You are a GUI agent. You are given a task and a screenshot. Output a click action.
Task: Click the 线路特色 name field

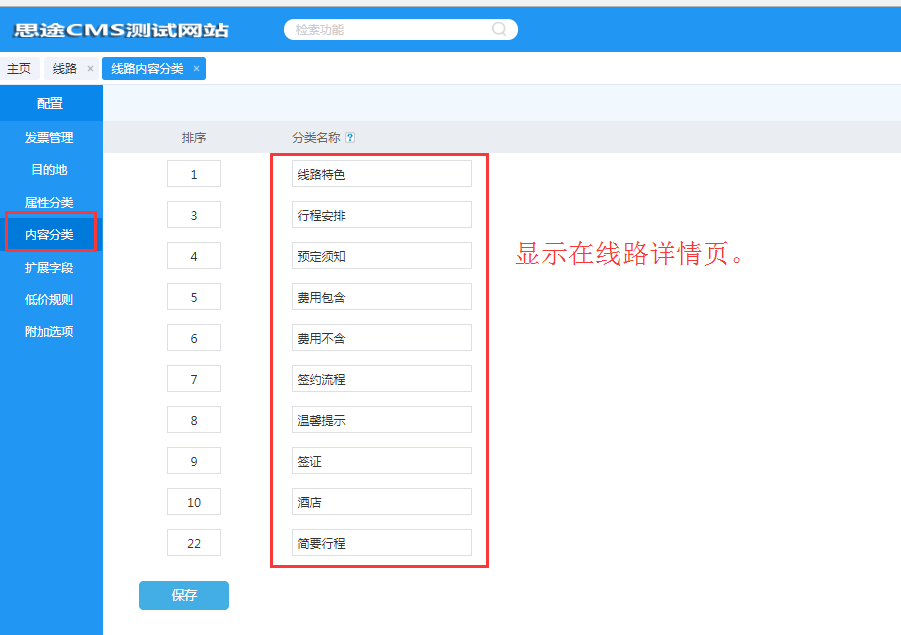click(381, 174)
